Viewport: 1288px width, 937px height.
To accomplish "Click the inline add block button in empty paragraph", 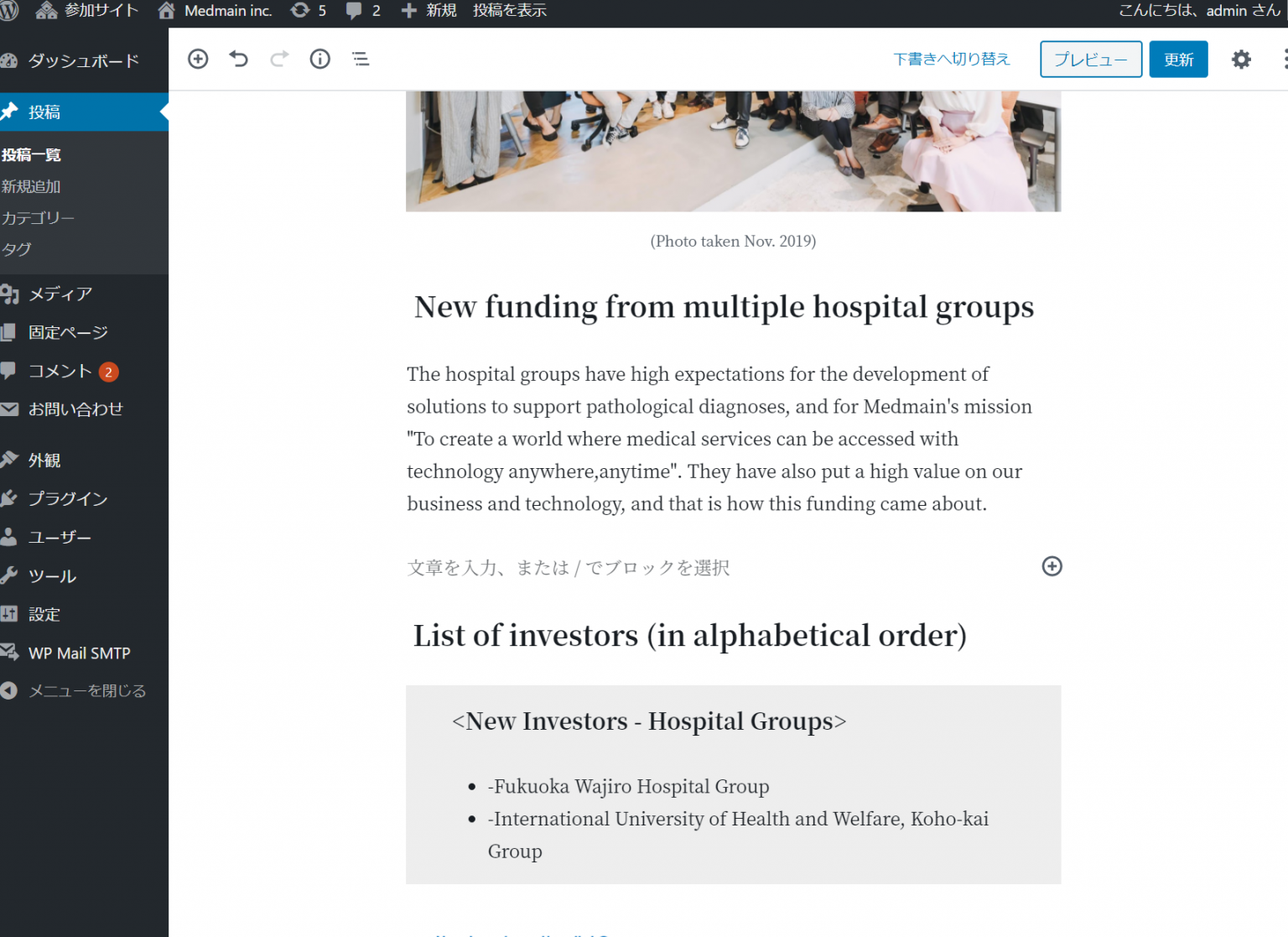I will point(1052,566).
